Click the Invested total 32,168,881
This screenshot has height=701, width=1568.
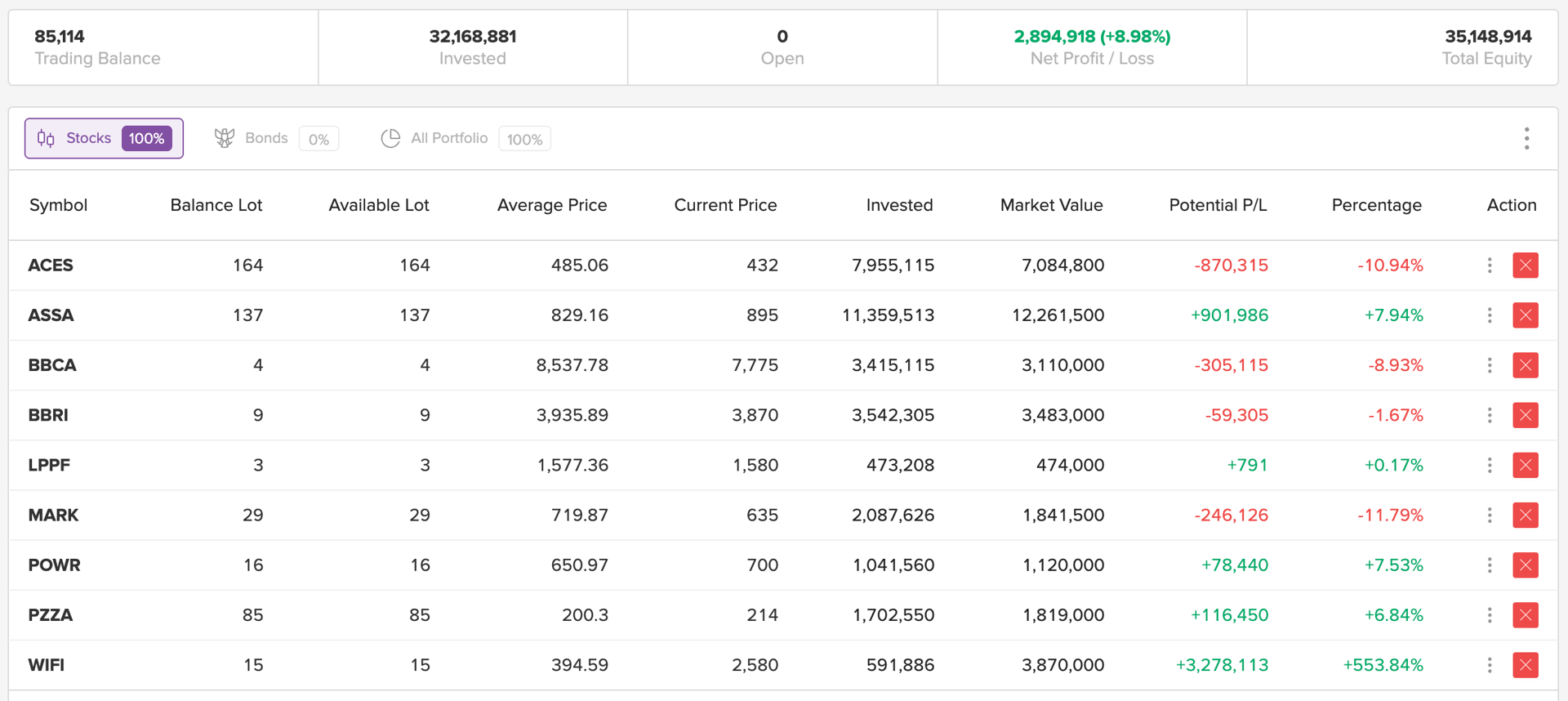[x=473, y=37]
